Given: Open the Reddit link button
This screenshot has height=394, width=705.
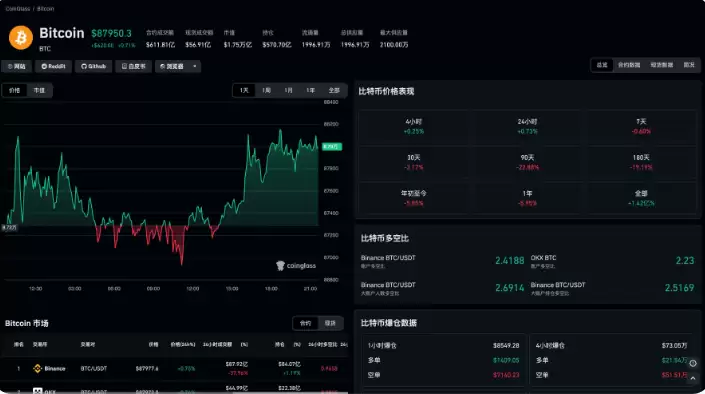Looking at the screenshot, I should point(54,66).
